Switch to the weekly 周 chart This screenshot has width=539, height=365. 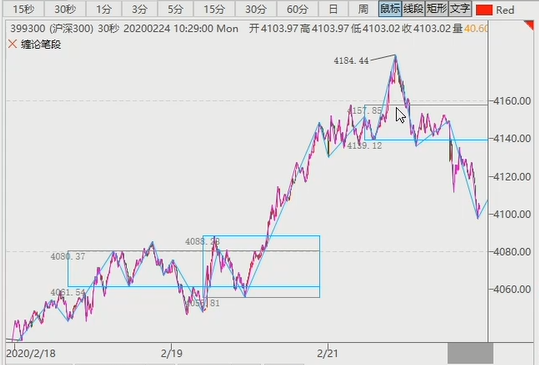363,9
